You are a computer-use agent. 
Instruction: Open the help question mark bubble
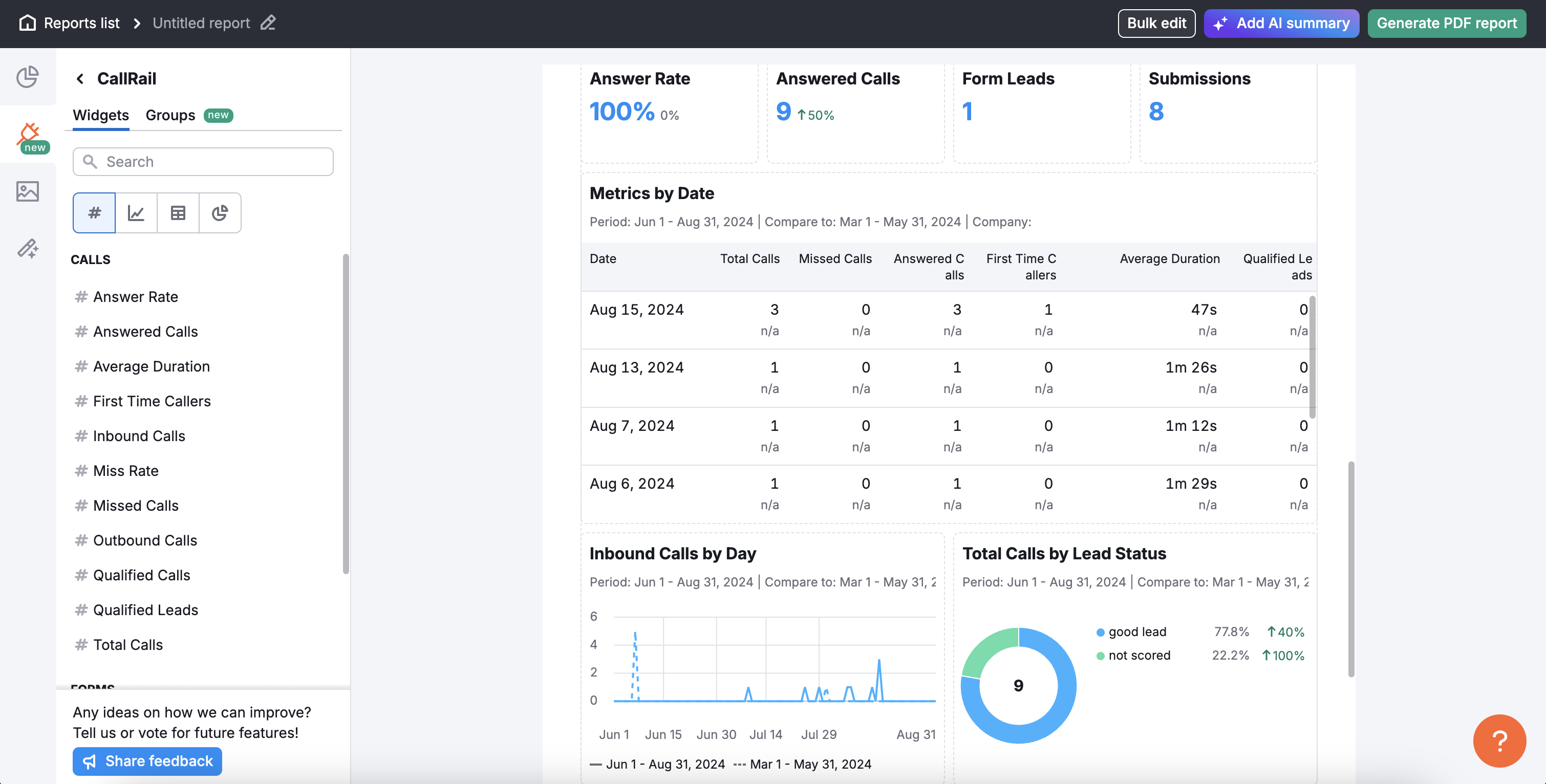[x=1499, y=740]
